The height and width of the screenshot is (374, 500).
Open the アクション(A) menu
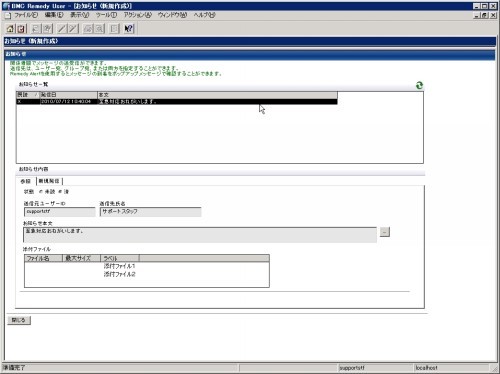[x=137, y=15]
